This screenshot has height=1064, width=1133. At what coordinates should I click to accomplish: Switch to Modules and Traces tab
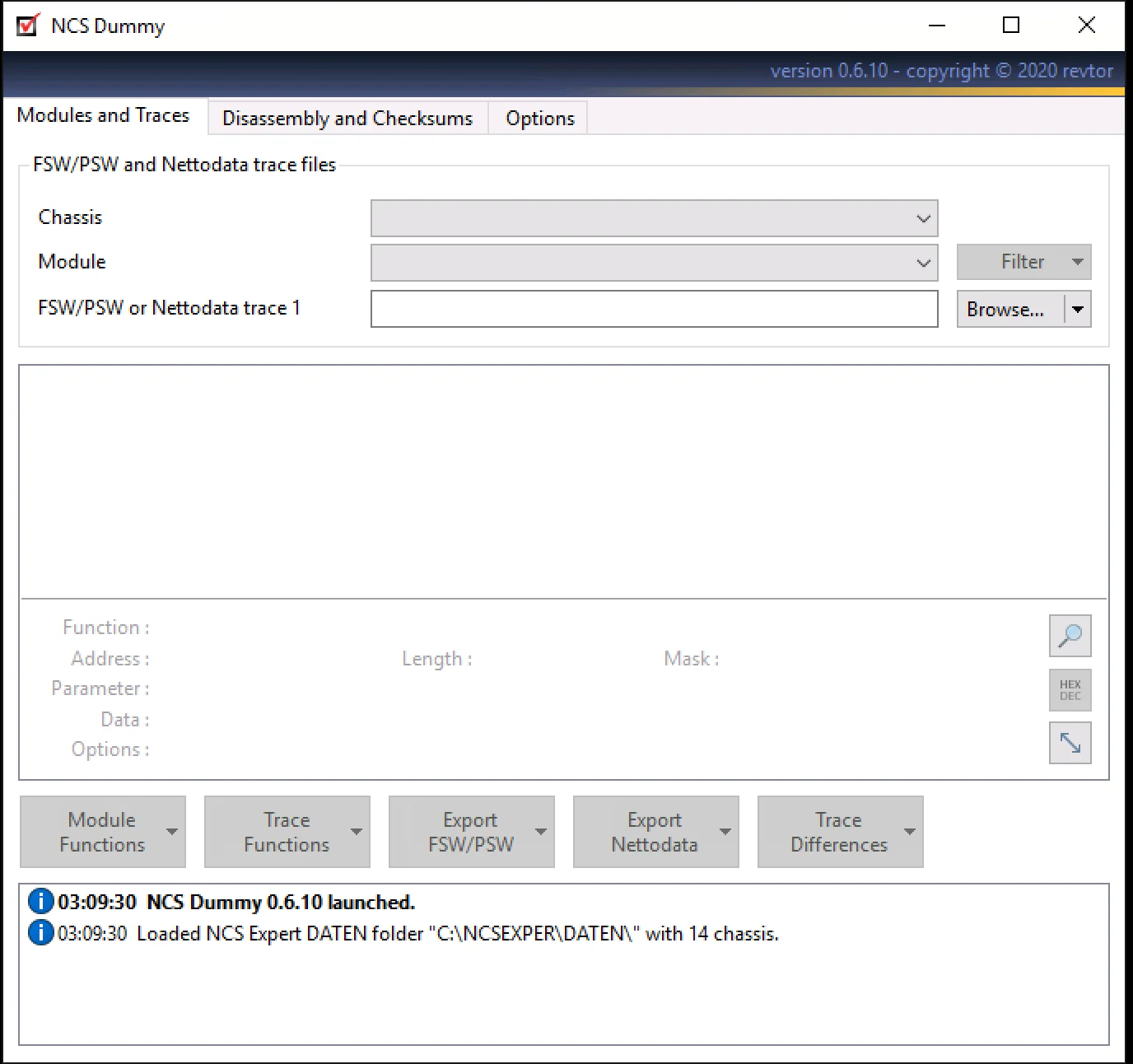[x=104, y=115]
